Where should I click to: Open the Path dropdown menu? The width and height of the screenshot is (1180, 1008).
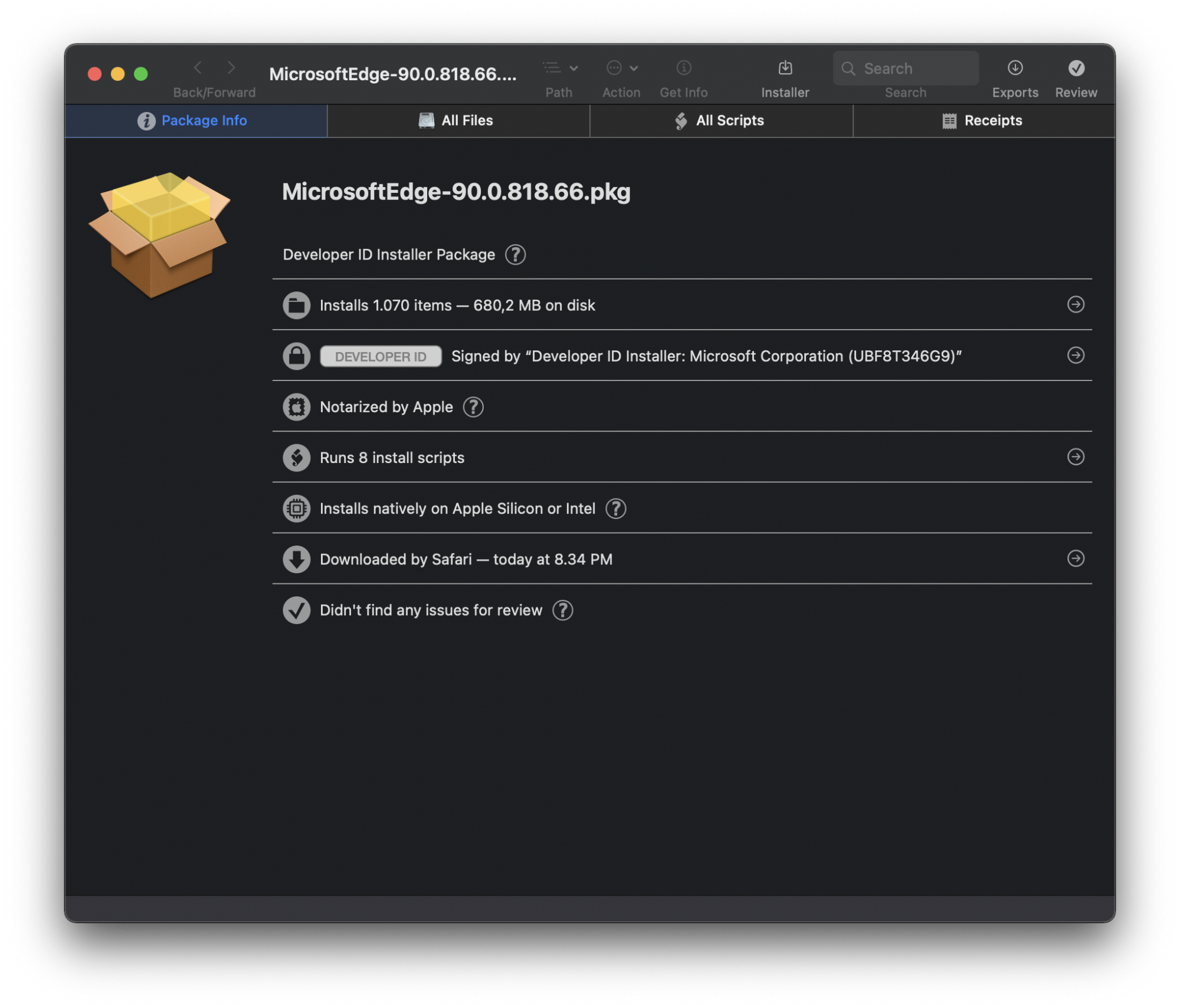(x=560, y=68)
